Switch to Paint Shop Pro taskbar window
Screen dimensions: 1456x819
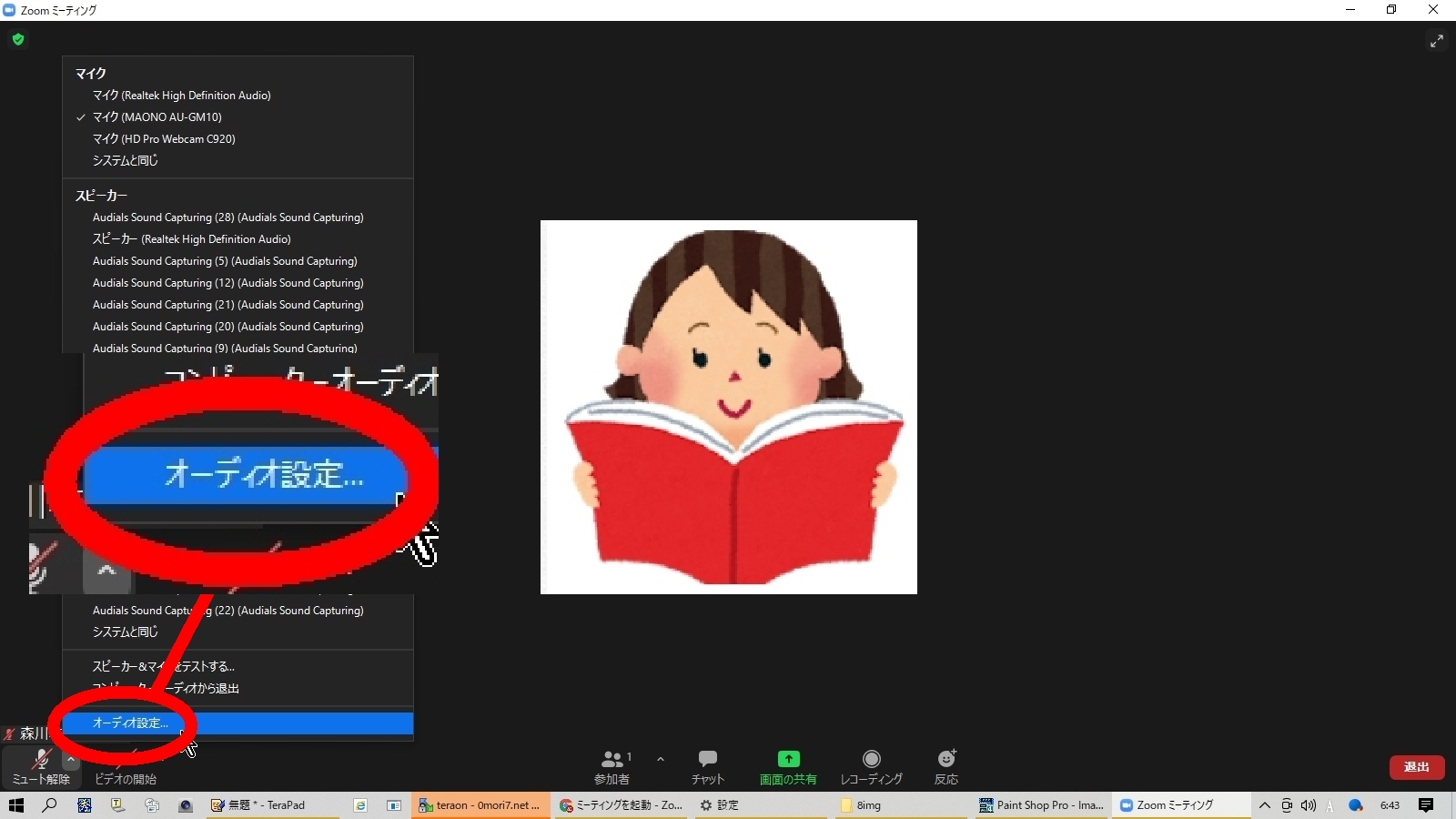1042,805
